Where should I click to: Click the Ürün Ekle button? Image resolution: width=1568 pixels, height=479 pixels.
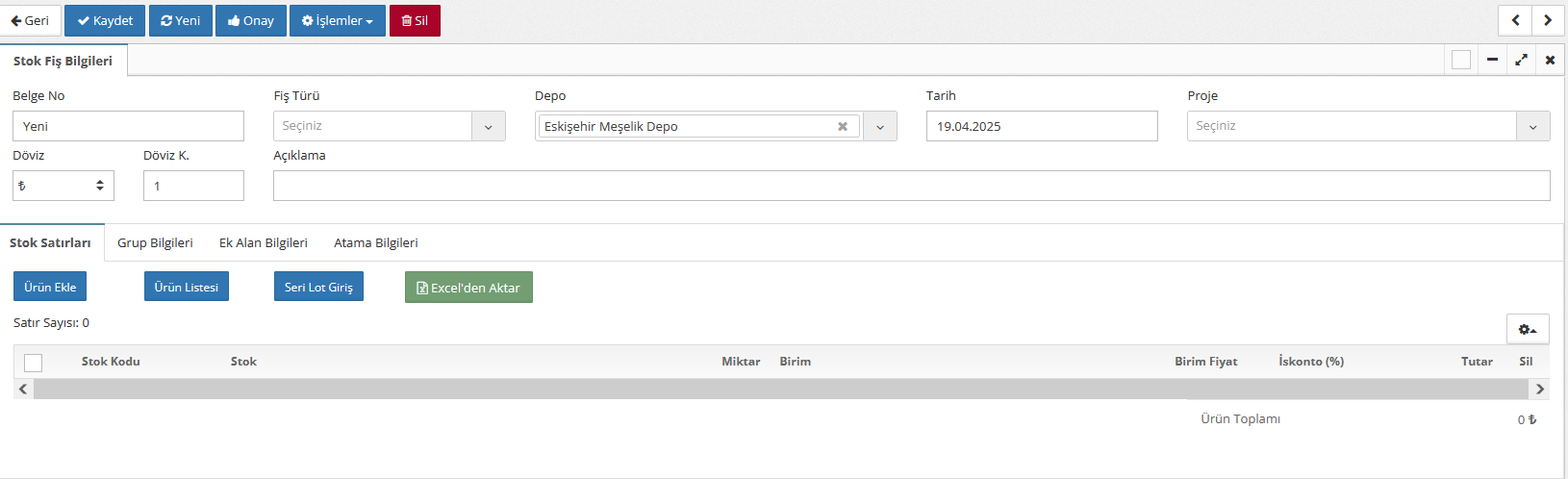[x=50, y=287]
